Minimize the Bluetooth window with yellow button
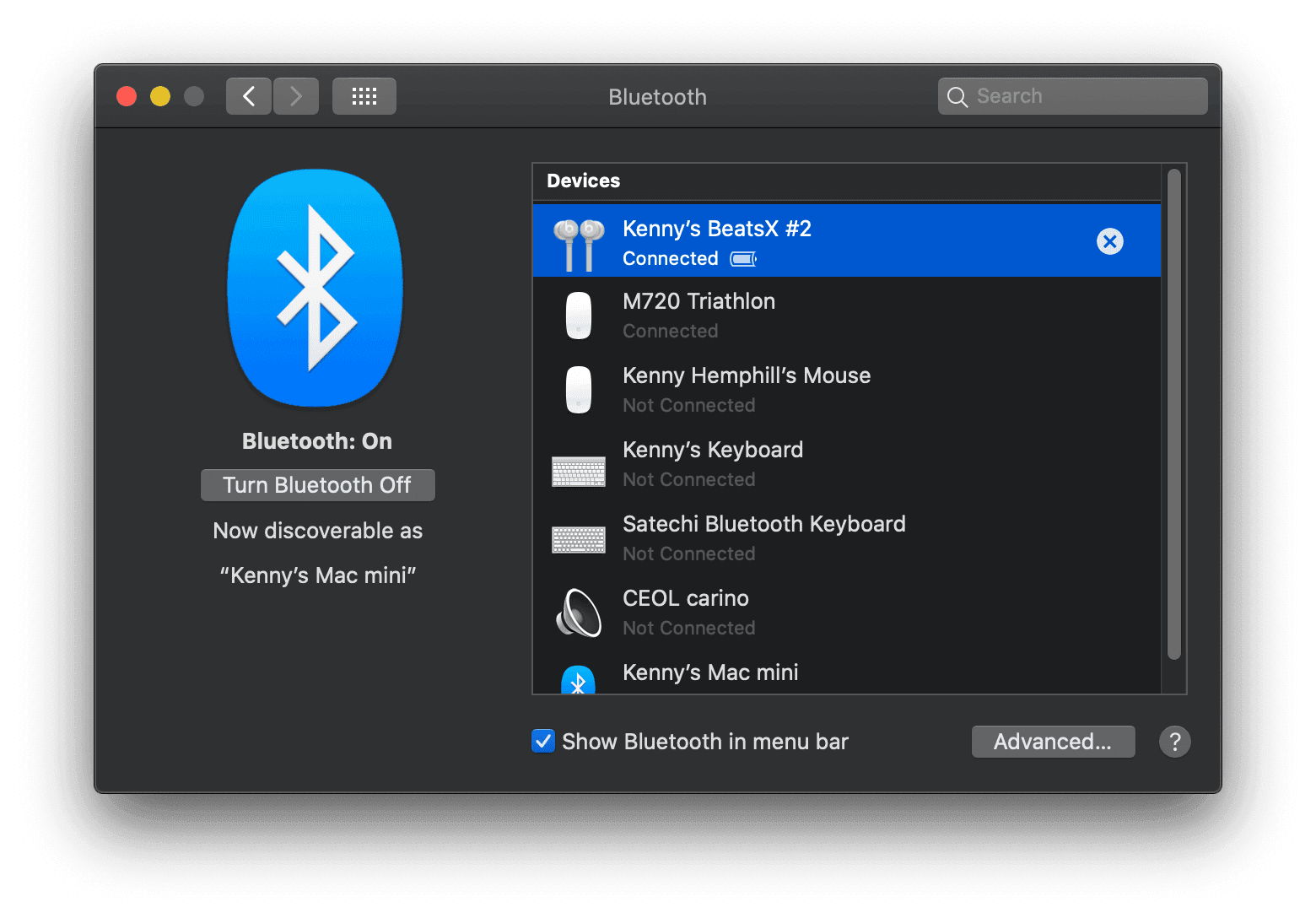This screenshot has width=1316, height=918. pyautogui.click(x=160, y=96)
